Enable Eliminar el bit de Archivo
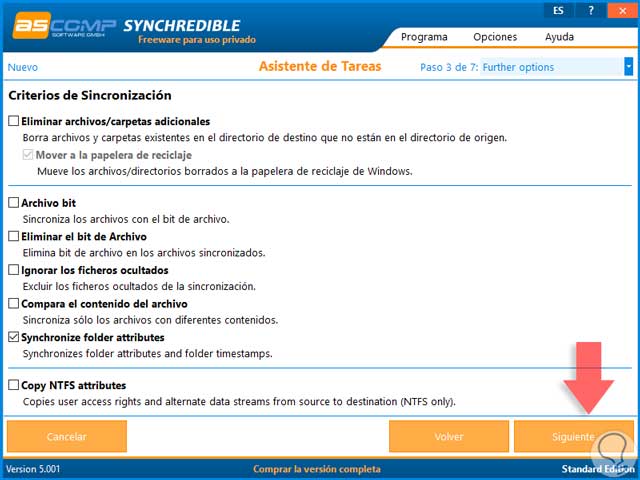Screen dimensions: 640x480 point(13,236)
